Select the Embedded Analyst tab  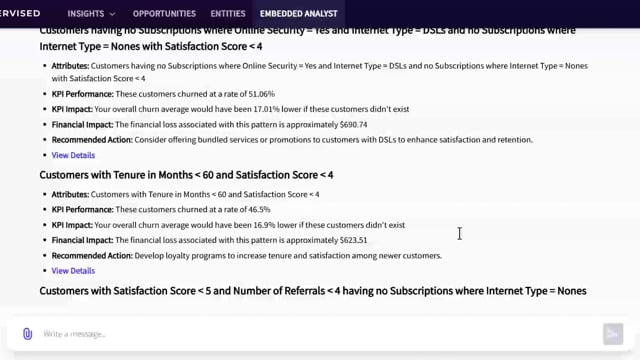tap(298, 13)
